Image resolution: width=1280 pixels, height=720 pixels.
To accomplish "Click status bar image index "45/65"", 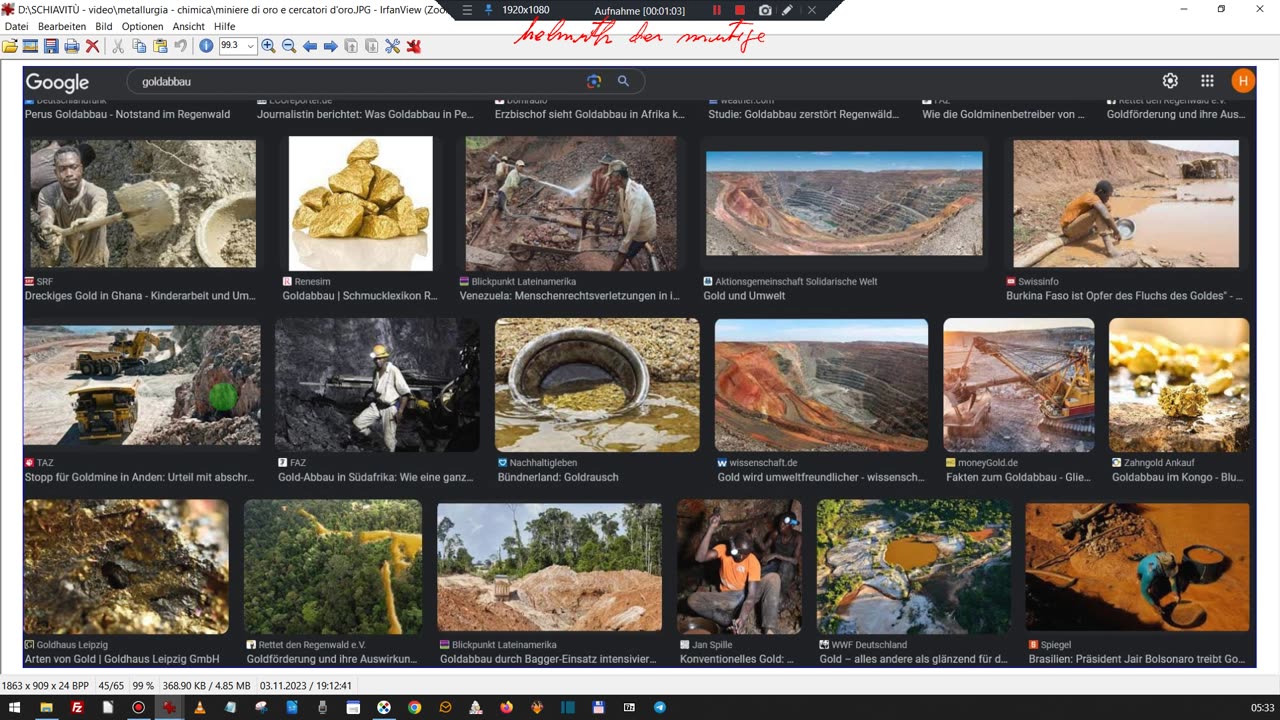I will pyautogui.click(x=111, y=685).
